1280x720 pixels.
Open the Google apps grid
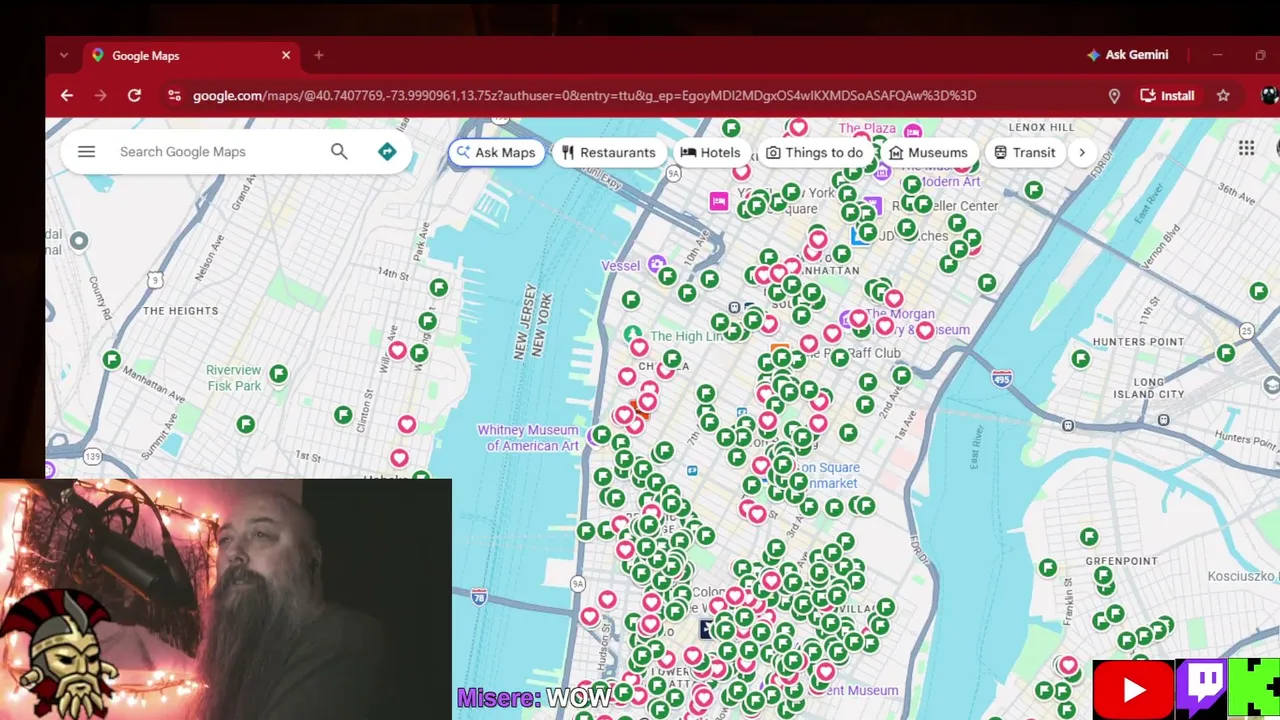[1246, 148]
